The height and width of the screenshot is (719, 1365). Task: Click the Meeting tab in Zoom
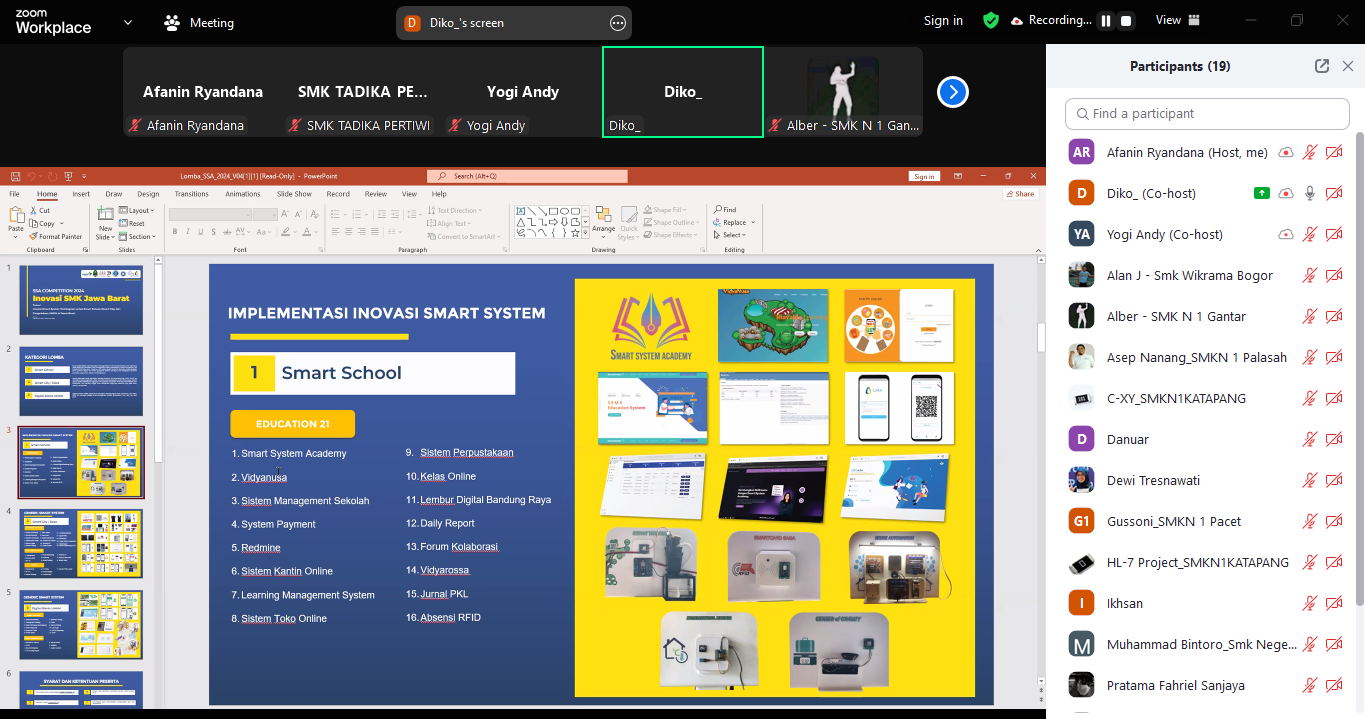[x=198, y=22]
